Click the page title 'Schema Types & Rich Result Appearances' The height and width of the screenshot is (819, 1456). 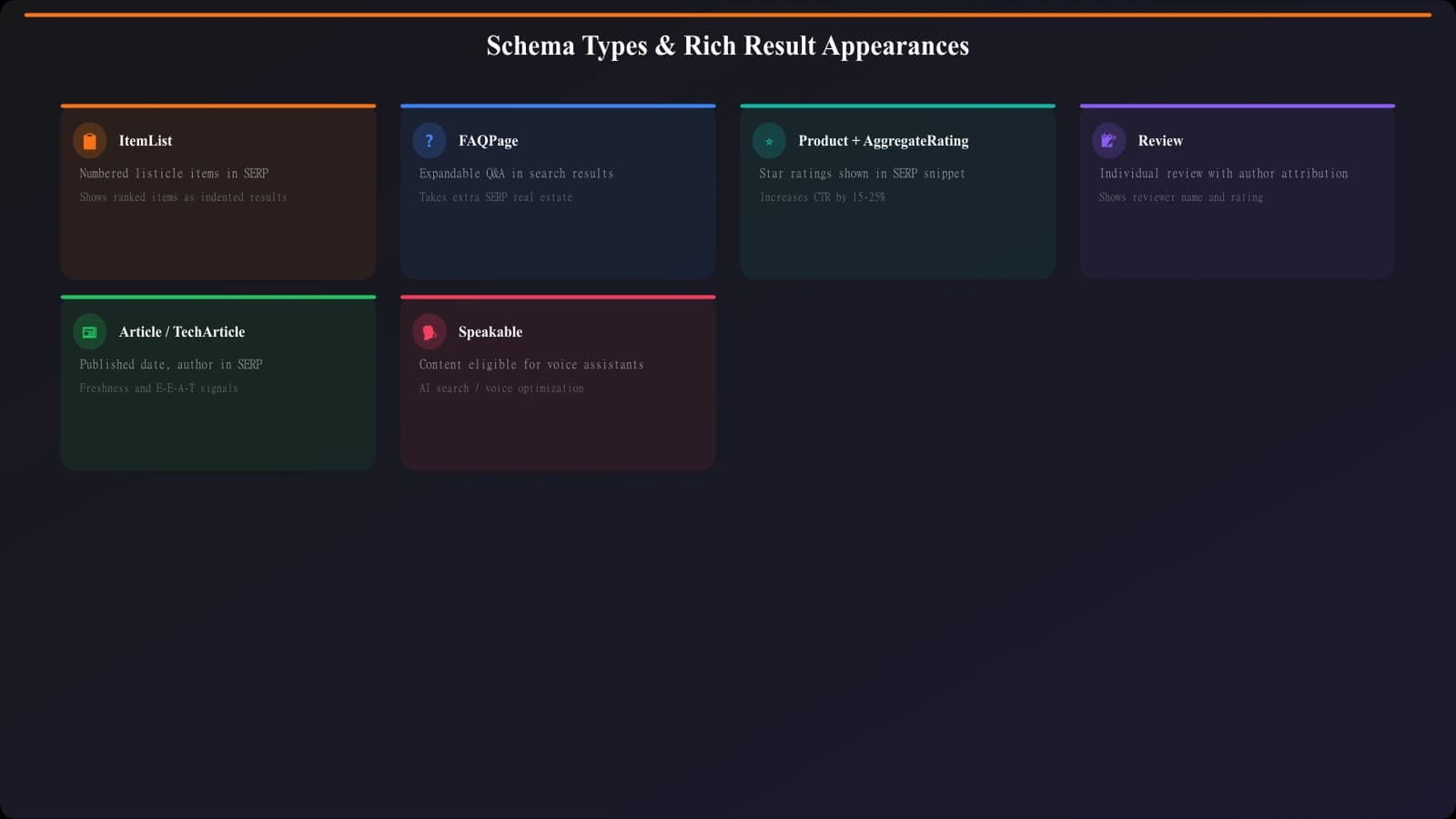point(728,45)
